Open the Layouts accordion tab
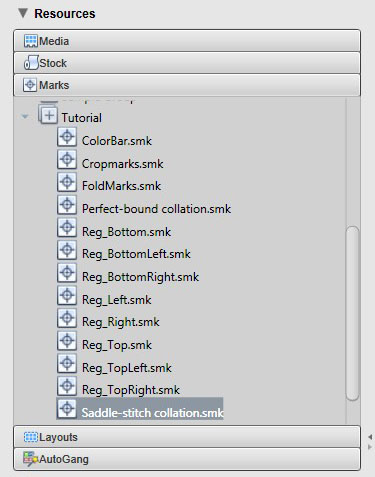 (187, 437)
